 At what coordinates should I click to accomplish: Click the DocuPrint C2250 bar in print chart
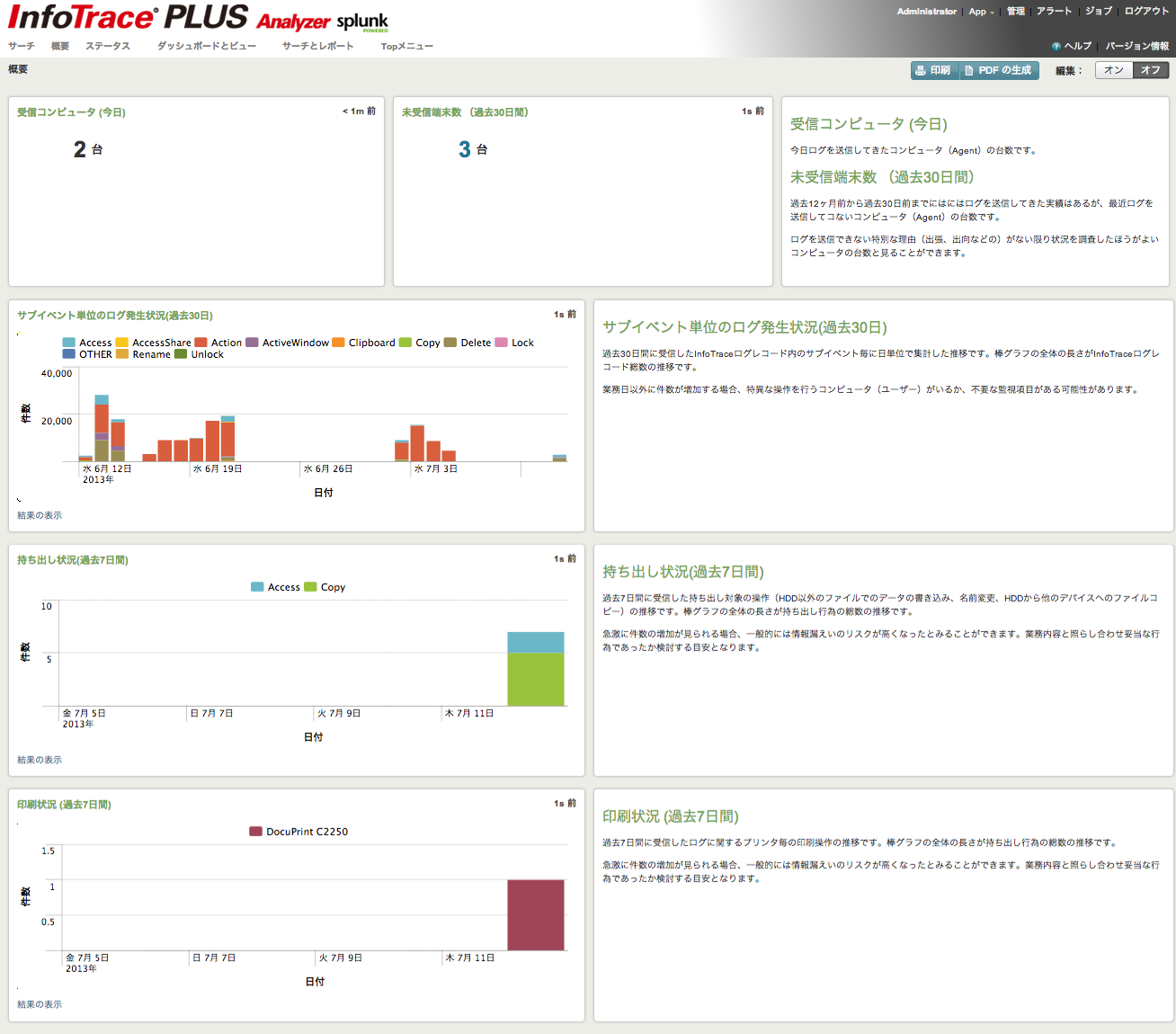pos(536,915)
